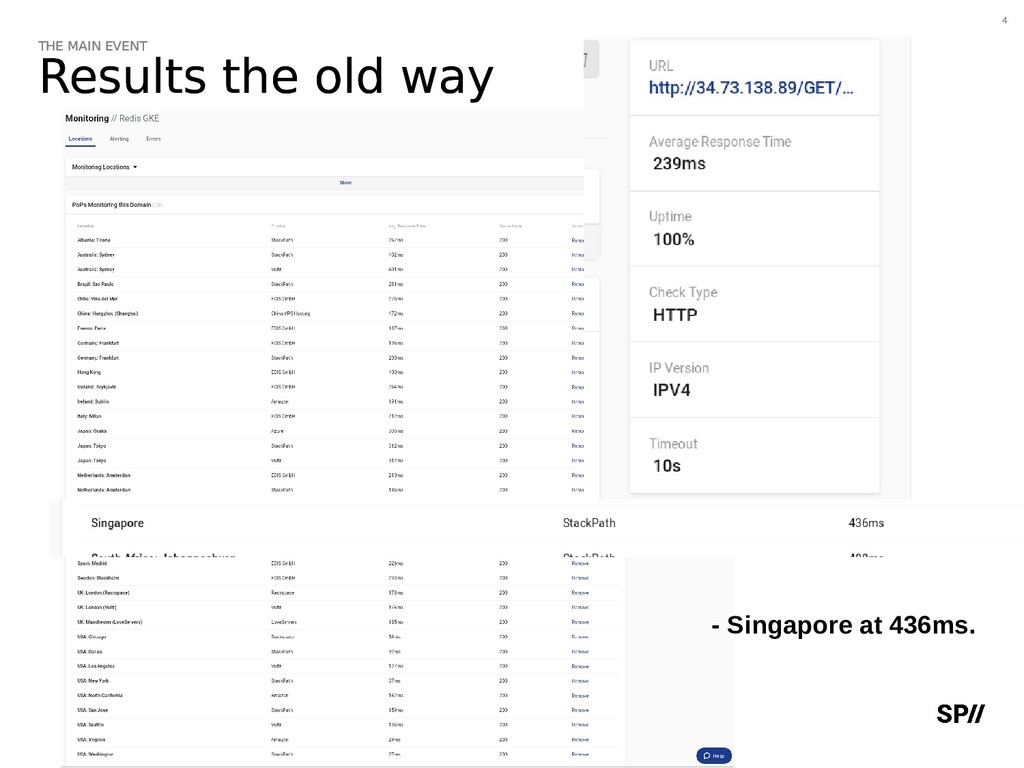The height and width of the screenshot is (768, 1024).
Task: Open the http://34.73.138.89/GET URL link
Action: click(x=751, y=88)
